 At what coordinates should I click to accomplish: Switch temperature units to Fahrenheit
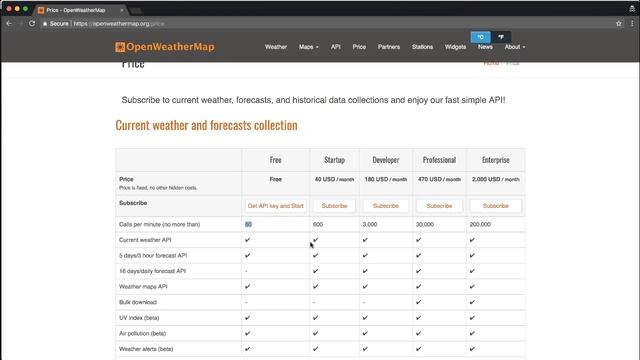click(x=501, y=37)
